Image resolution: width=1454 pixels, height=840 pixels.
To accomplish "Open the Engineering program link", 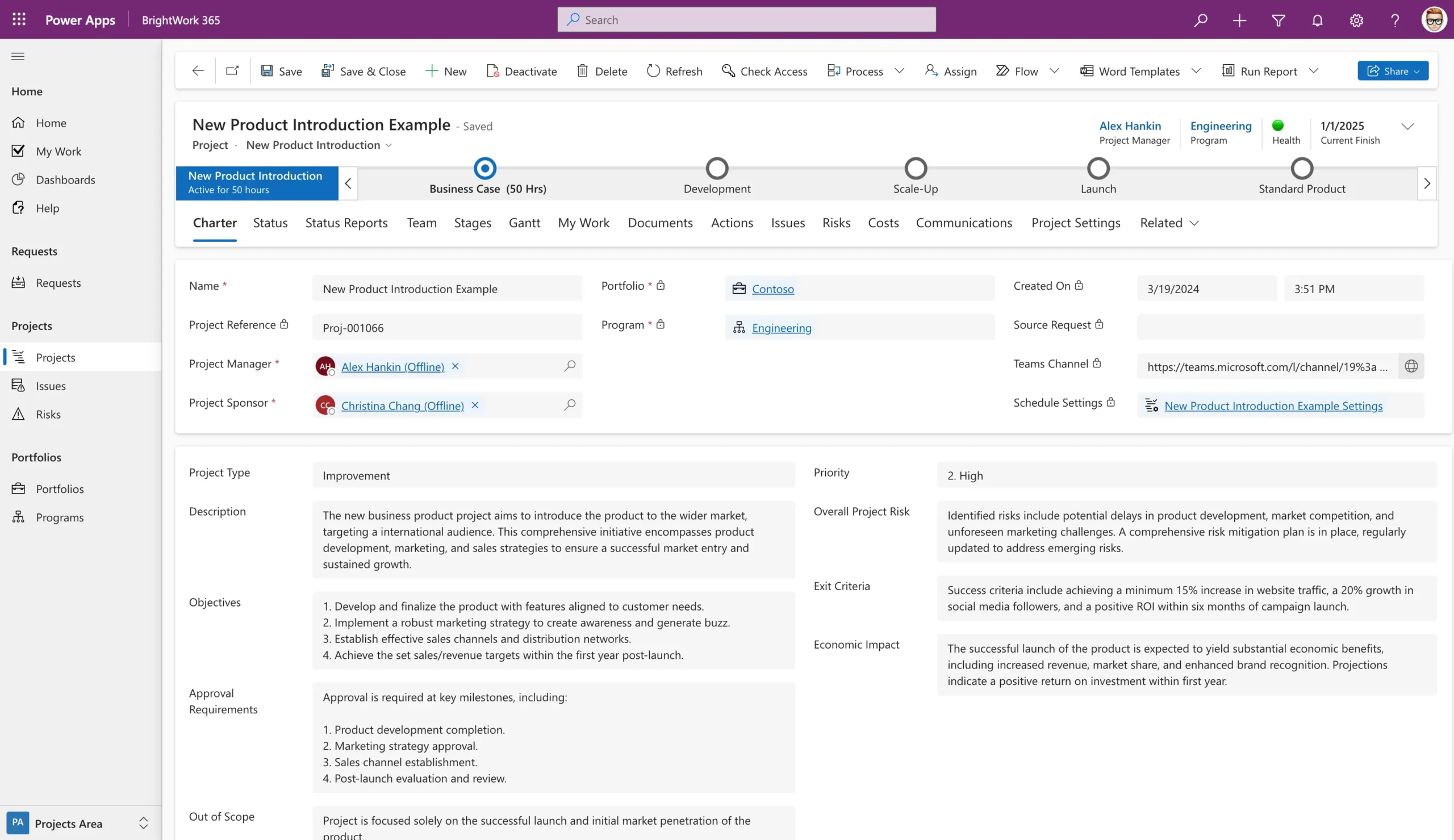I will [x=782, y=328].
